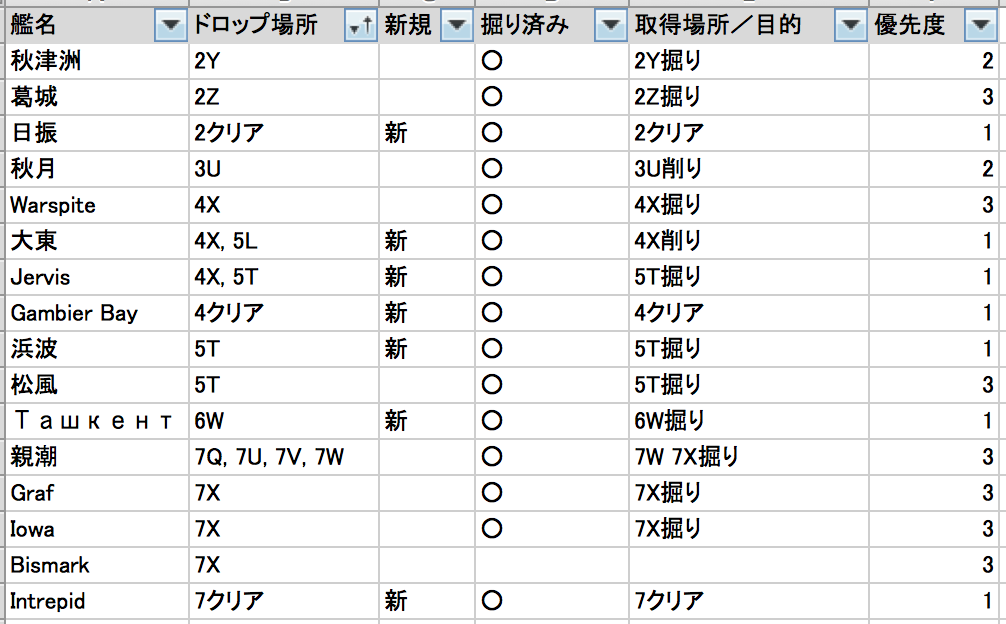Click drop location cell 6W

(284, 421)
